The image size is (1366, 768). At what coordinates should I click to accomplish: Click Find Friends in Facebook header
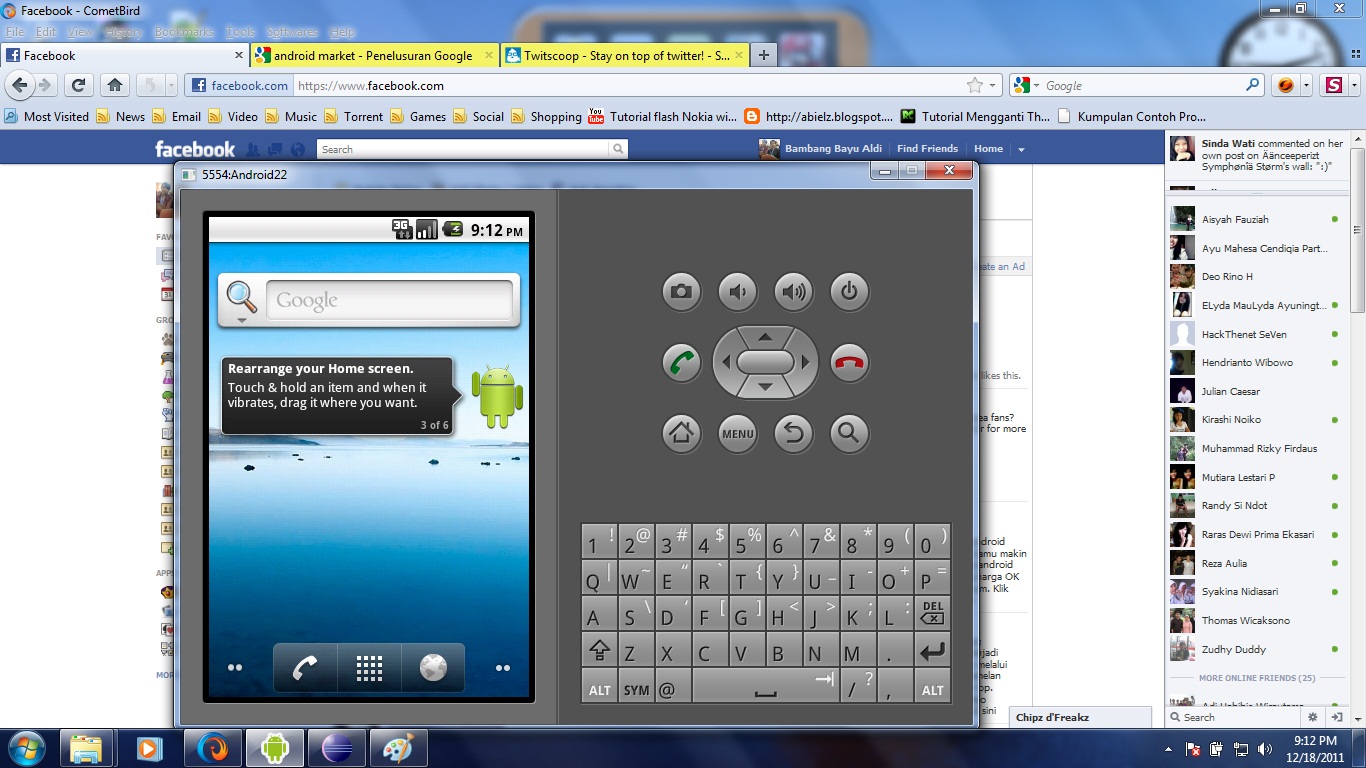click(x=927, y=149)
